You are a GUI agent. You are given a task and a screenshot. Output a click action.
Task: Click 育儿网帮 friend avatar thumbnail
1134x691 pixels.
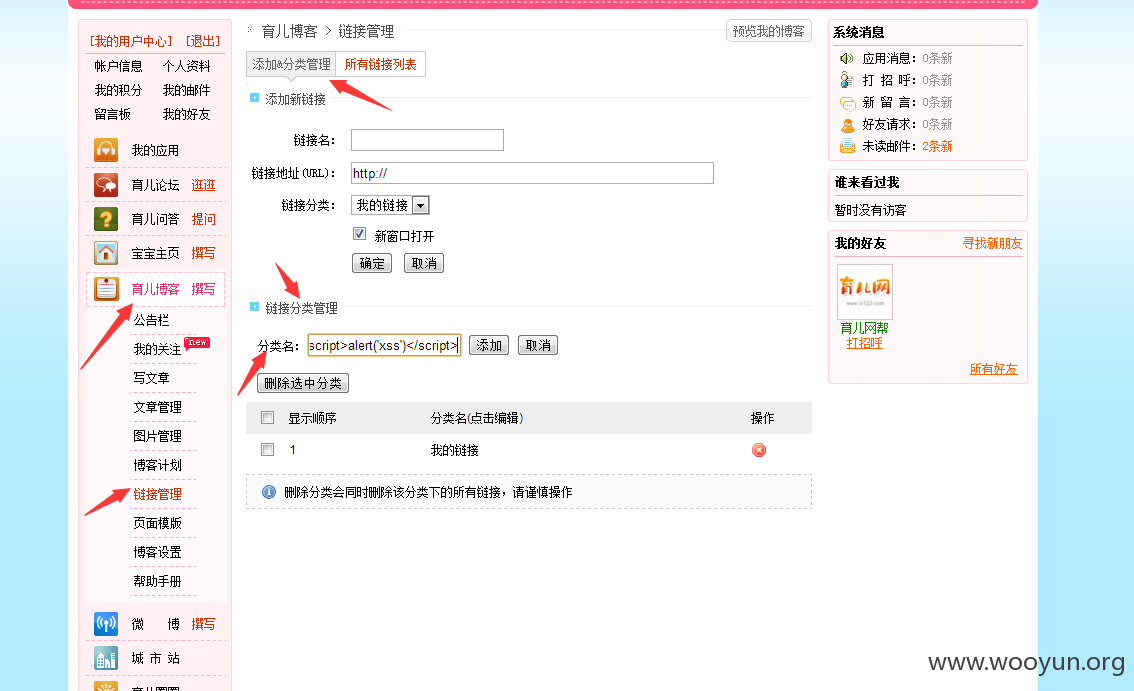[x=865, y=292]
